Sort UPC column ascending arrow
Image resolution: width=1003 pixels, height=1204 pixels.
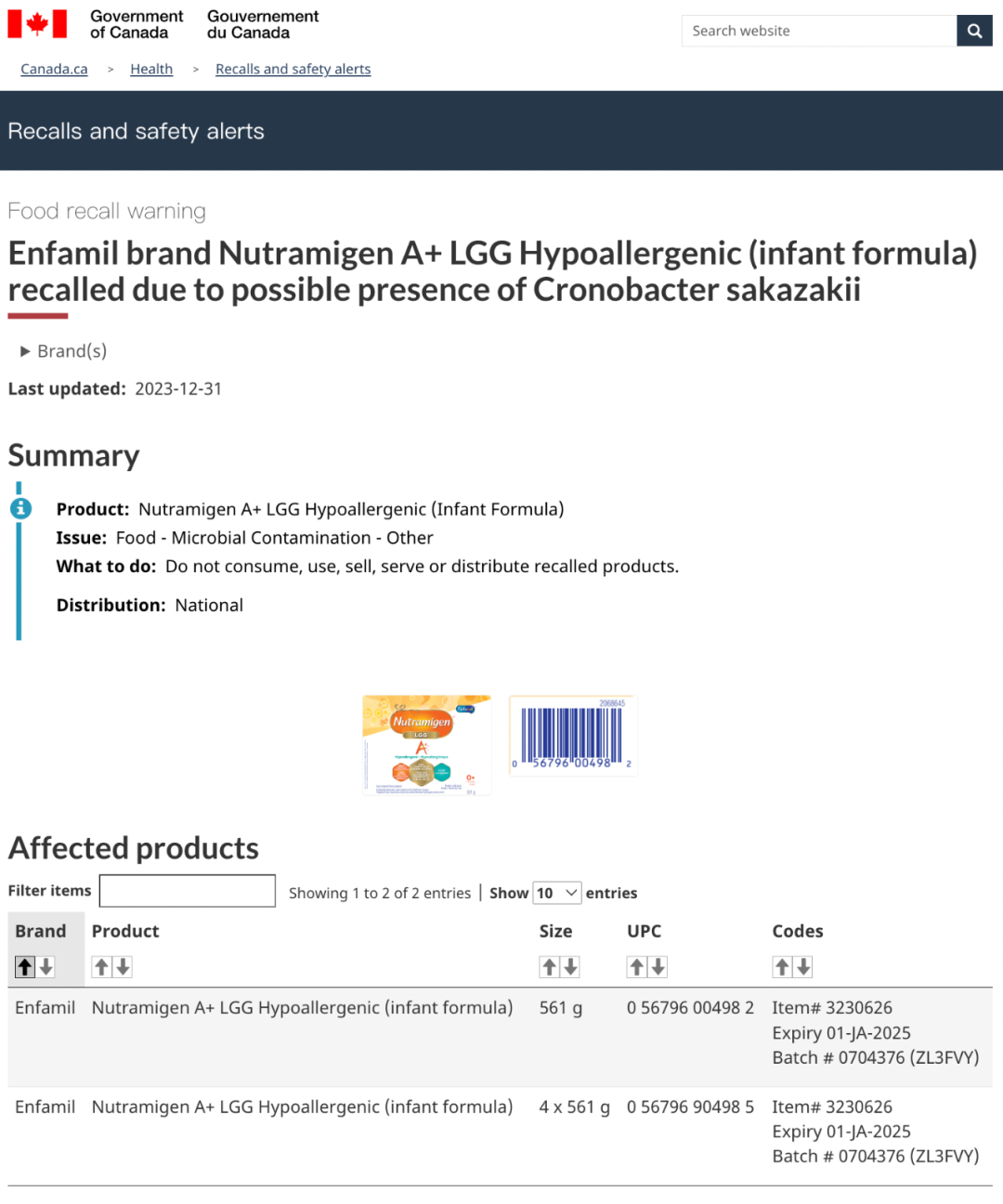pos(637,967)
